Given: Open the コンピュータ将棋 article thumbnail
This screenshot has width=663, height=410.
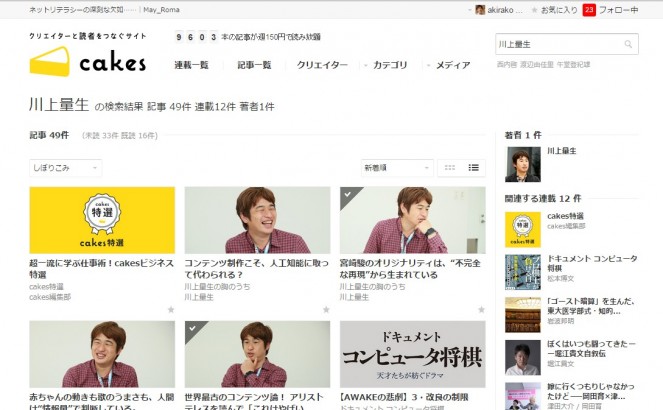Looking at the screenshot, I should (x=412, y=354).
